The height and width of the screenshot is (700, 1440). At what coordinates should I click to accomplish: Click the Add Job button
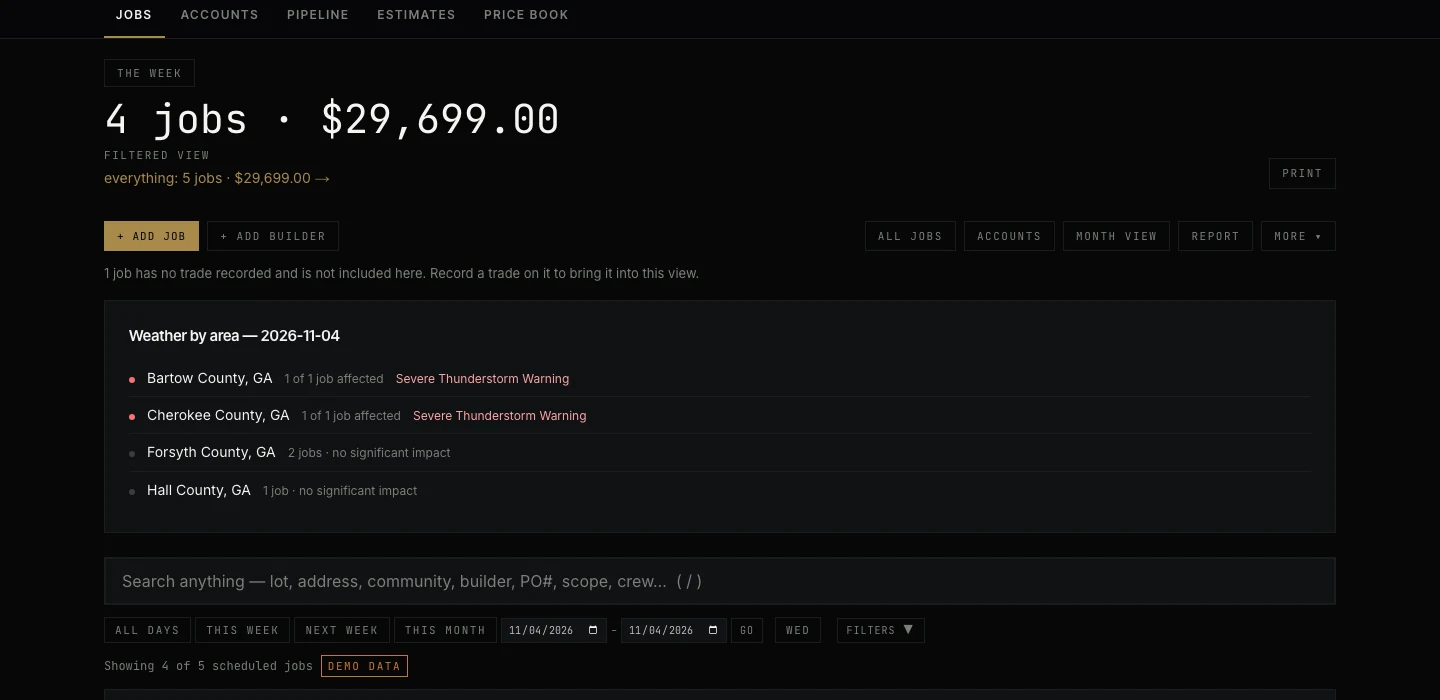[x=151, y=236]
